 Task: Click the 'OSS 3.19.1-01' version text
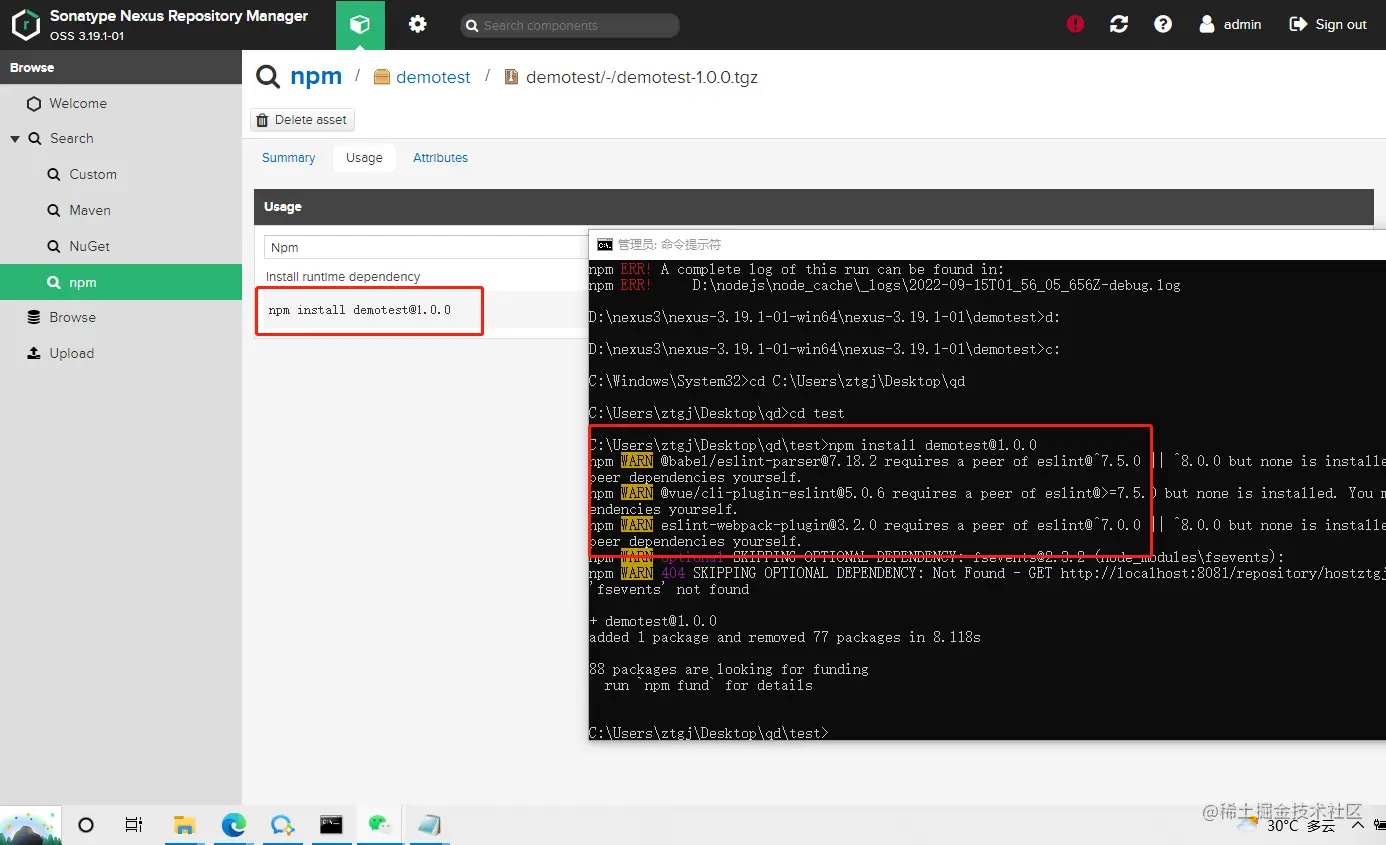86,36
